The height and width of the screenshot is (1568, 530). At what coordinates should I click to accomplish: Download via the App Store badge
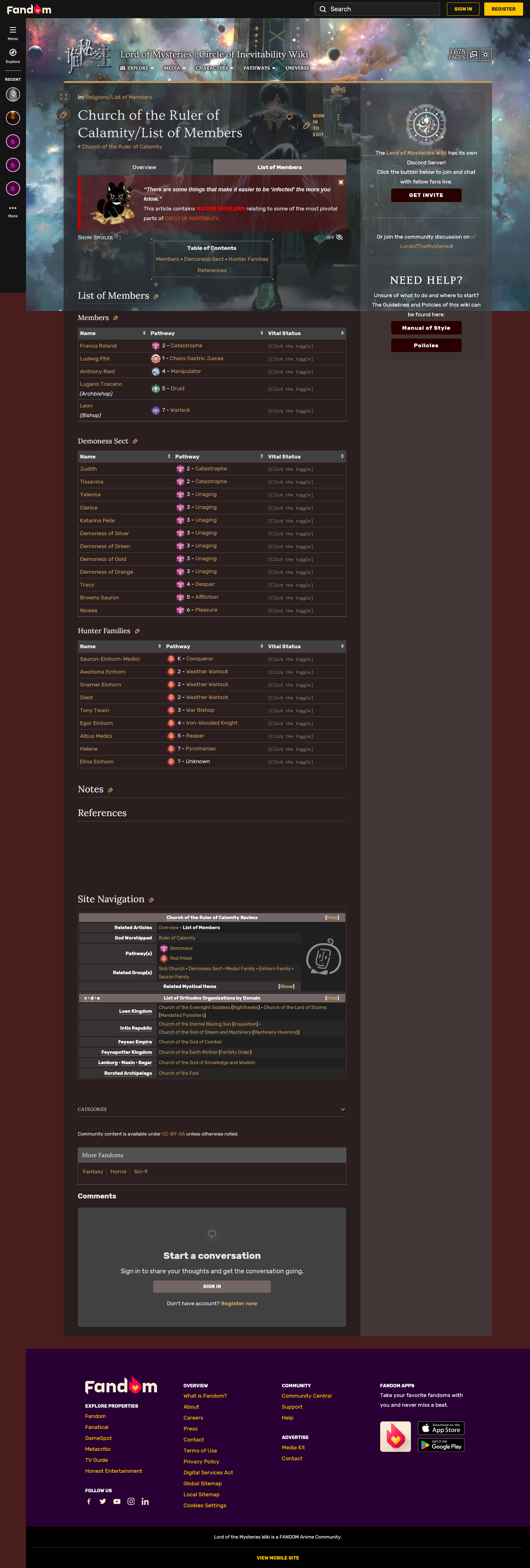(441, 1428)
